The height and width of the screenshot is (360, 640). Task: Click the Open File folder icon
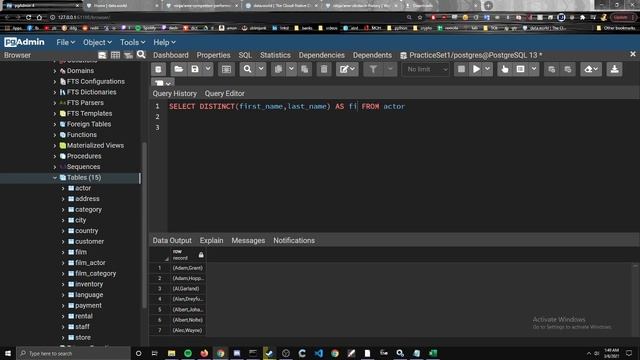coord(178,69)
